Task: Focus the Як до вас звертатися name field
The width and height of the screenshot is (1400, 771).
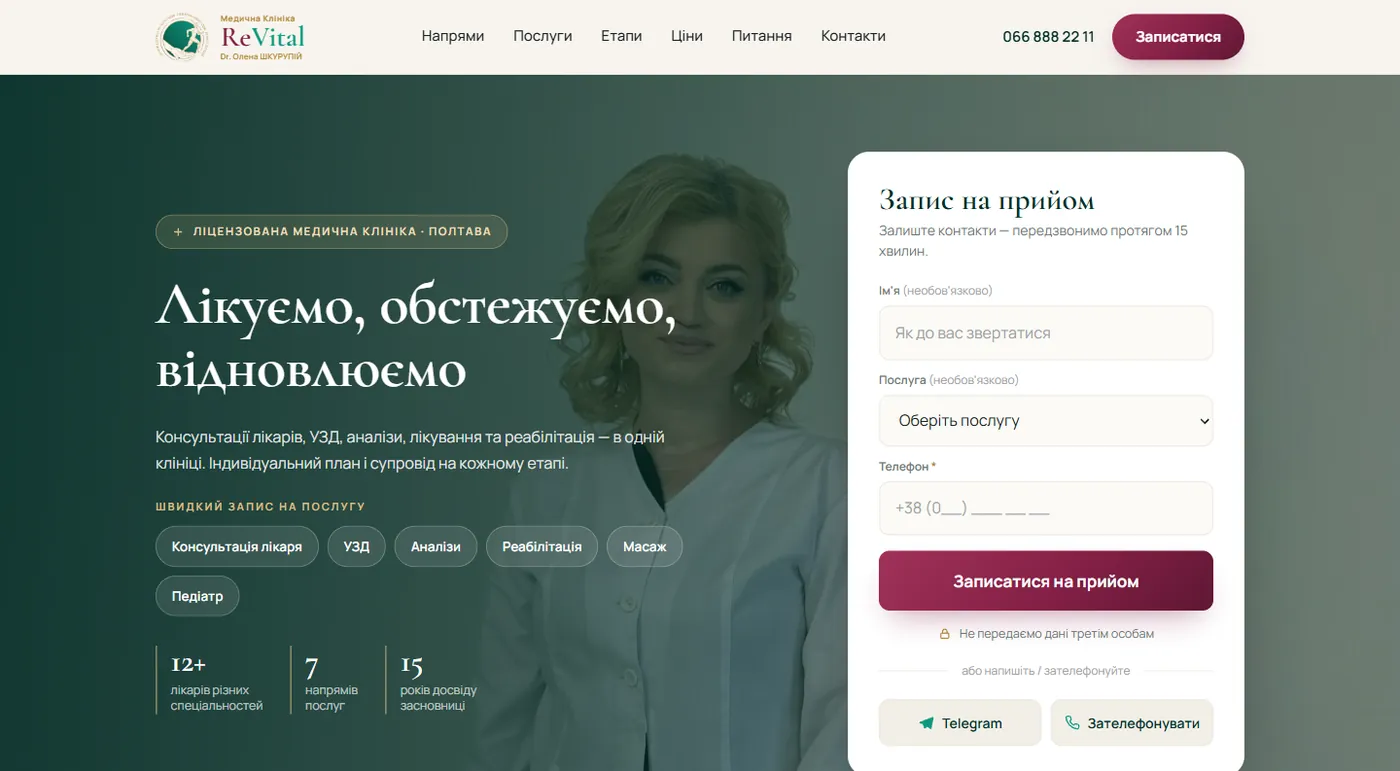Action: coord(1046,333)
